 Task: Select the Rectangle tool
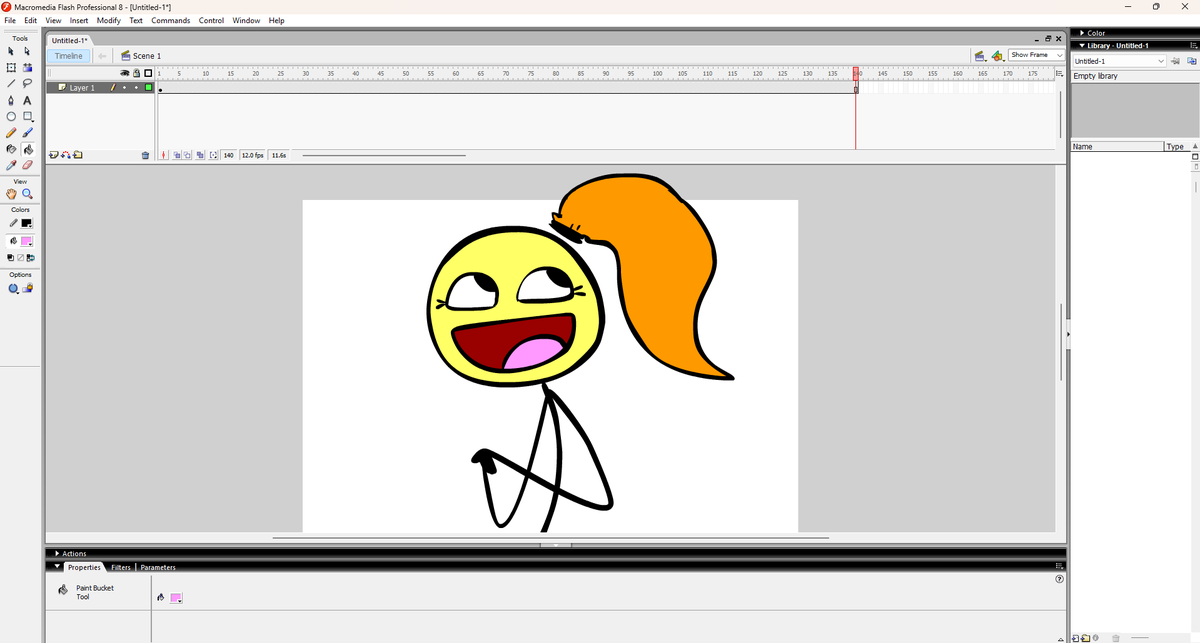[x=28, y=116]
